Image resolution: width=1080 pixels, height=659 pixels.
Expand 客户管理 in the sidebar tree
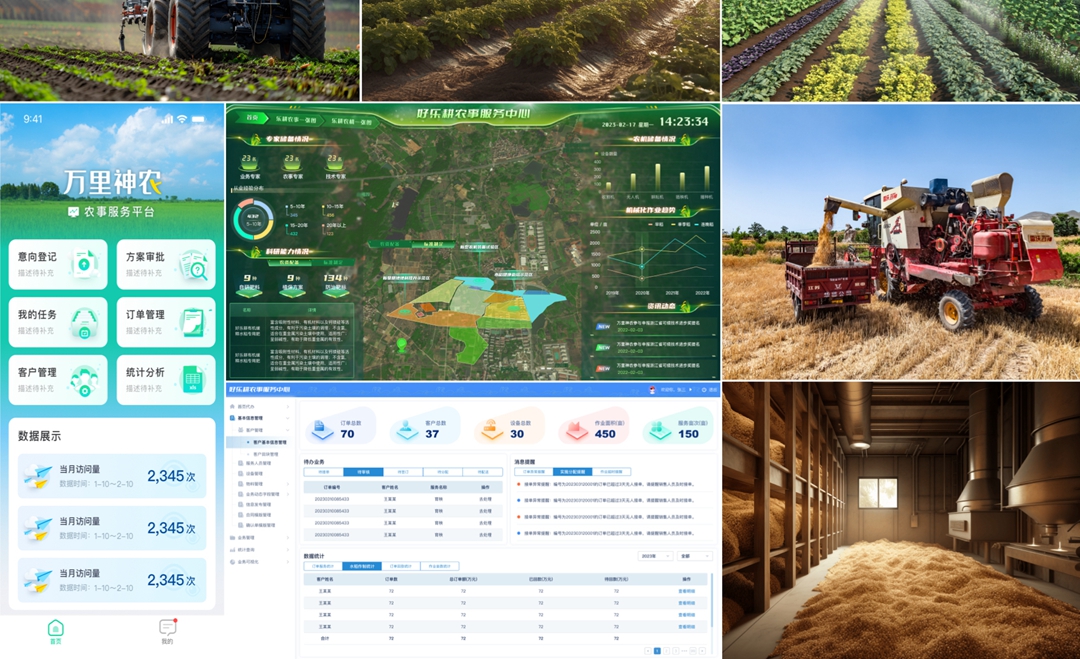tap(255, 430)
